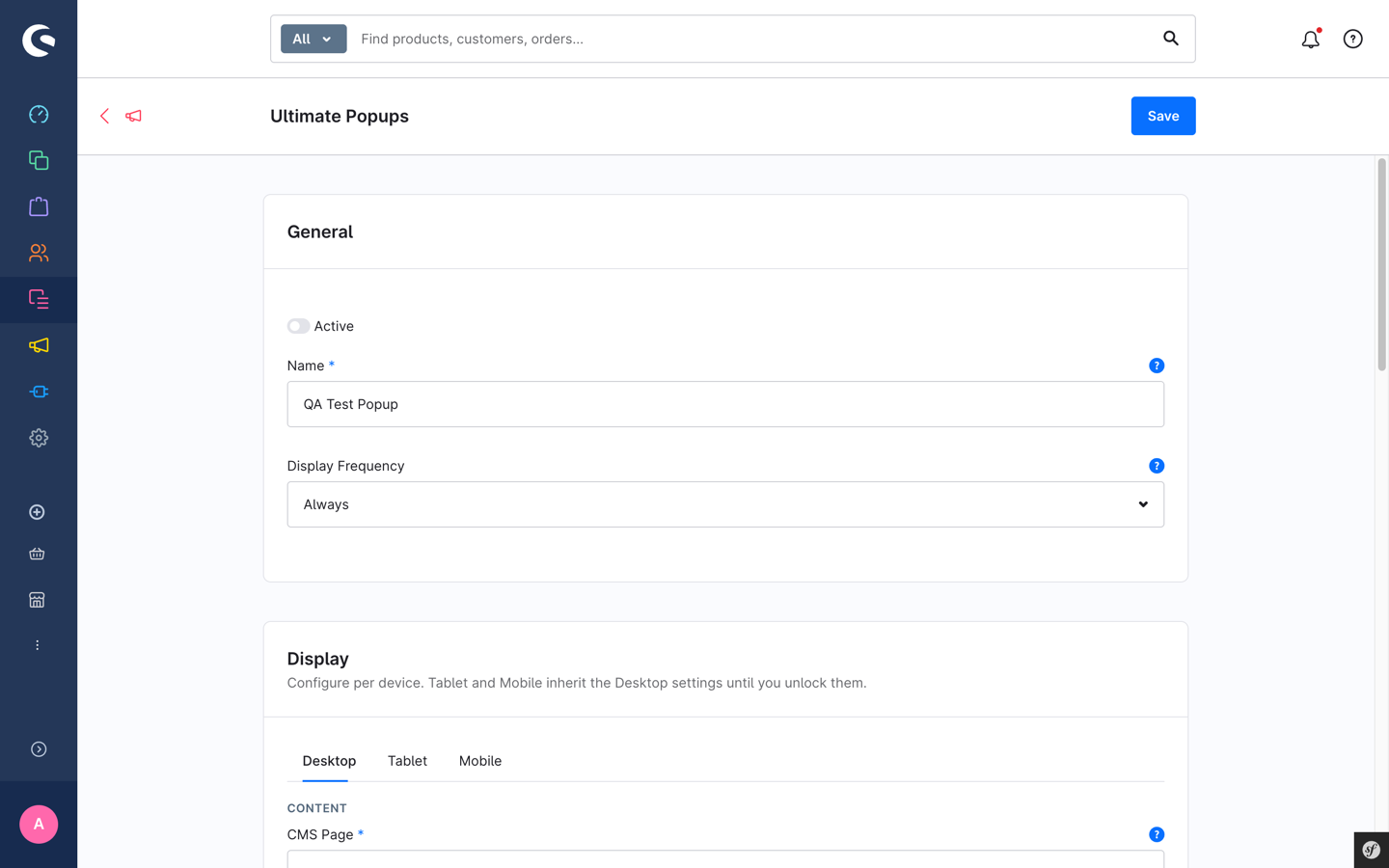Click the storefront sales channel icon
This screenshot has height=868, width=1389.
[37, 600]
